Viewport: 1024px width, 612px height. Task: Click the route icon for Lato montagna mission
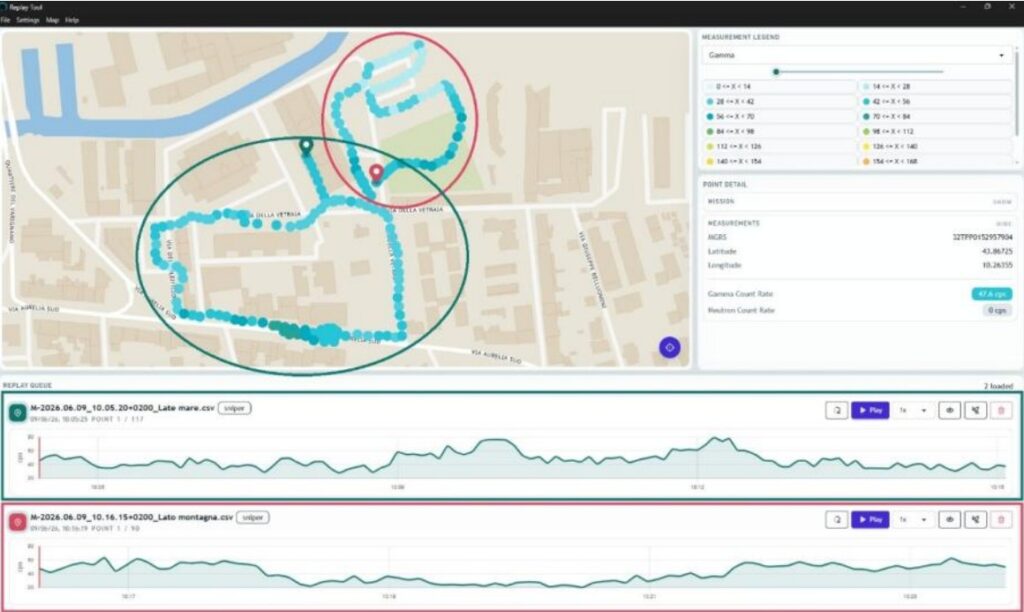point(975,519)
